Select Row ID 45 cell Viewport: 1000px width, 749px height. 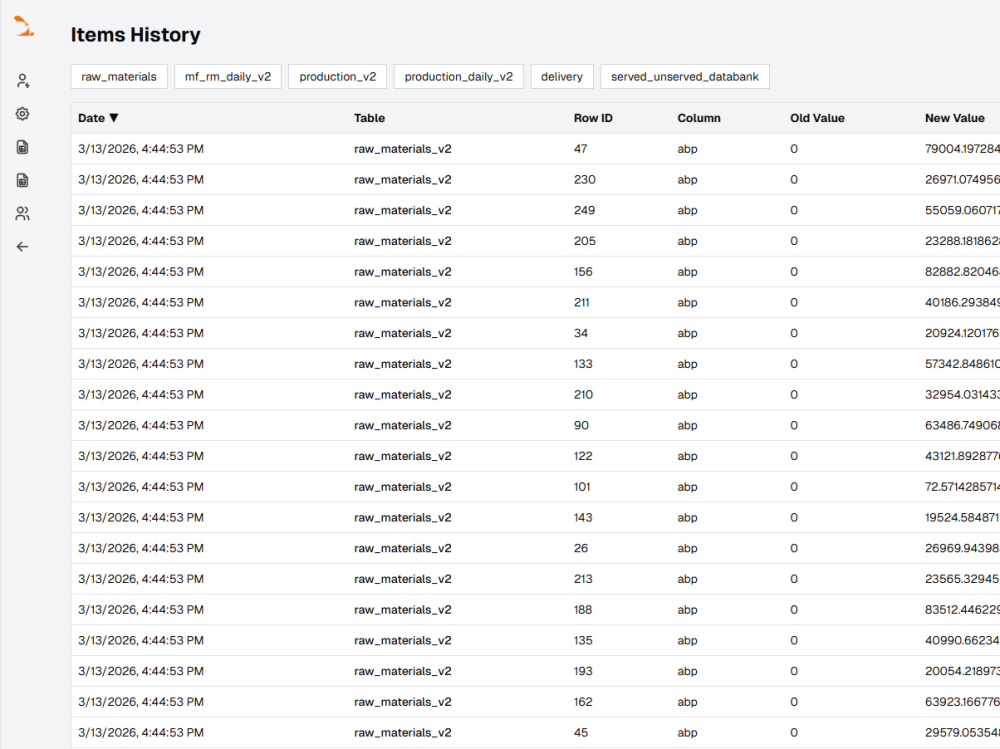(x=580, y=732)
